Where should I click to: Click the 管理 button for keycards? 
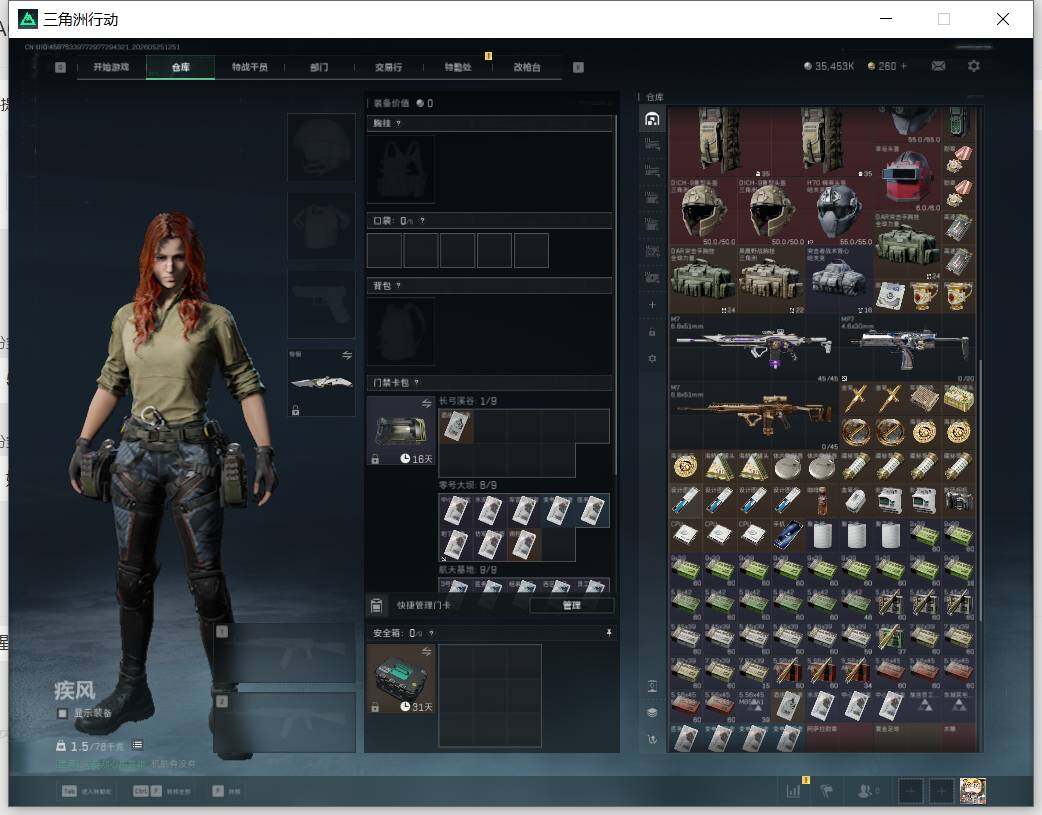(572, 606)
